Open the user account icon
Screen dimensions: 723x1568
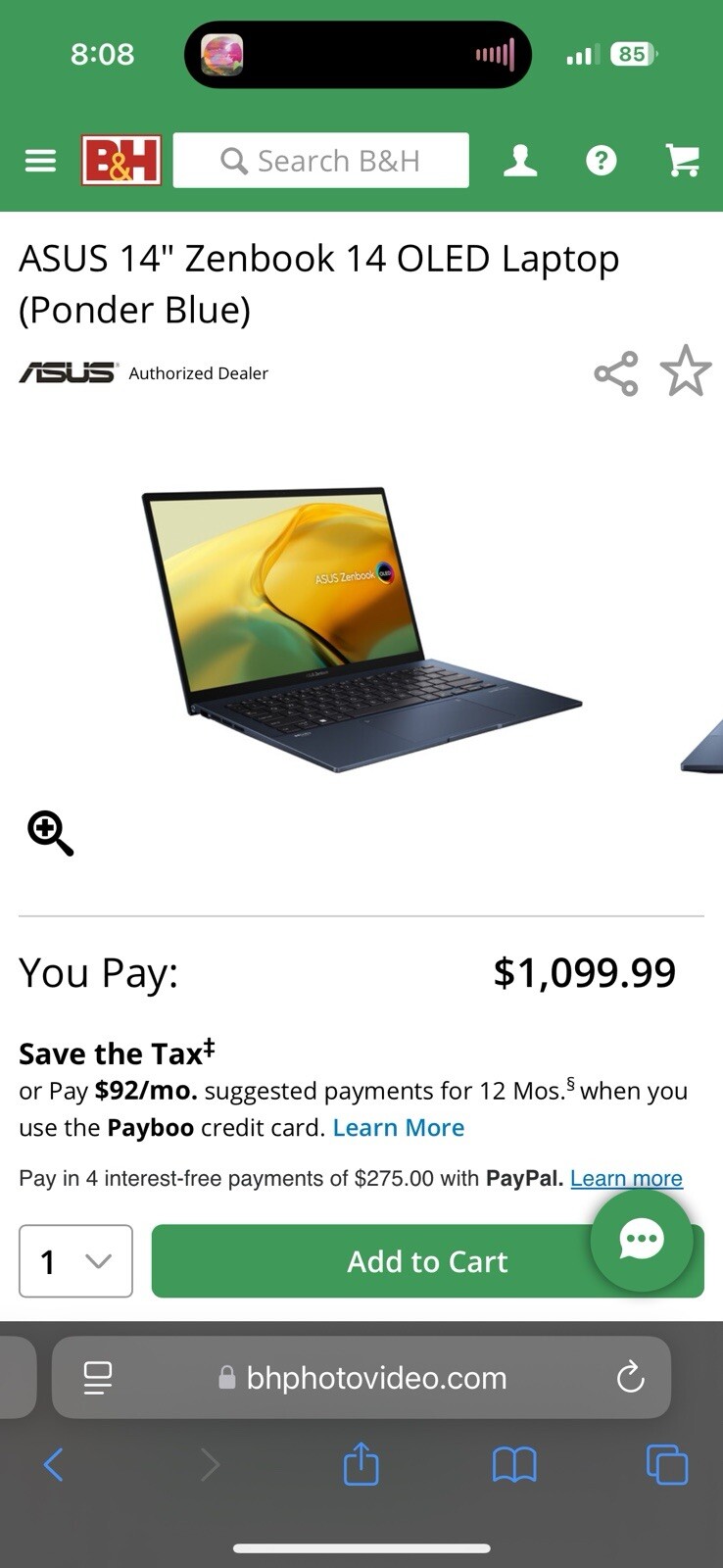pos(520,160)
